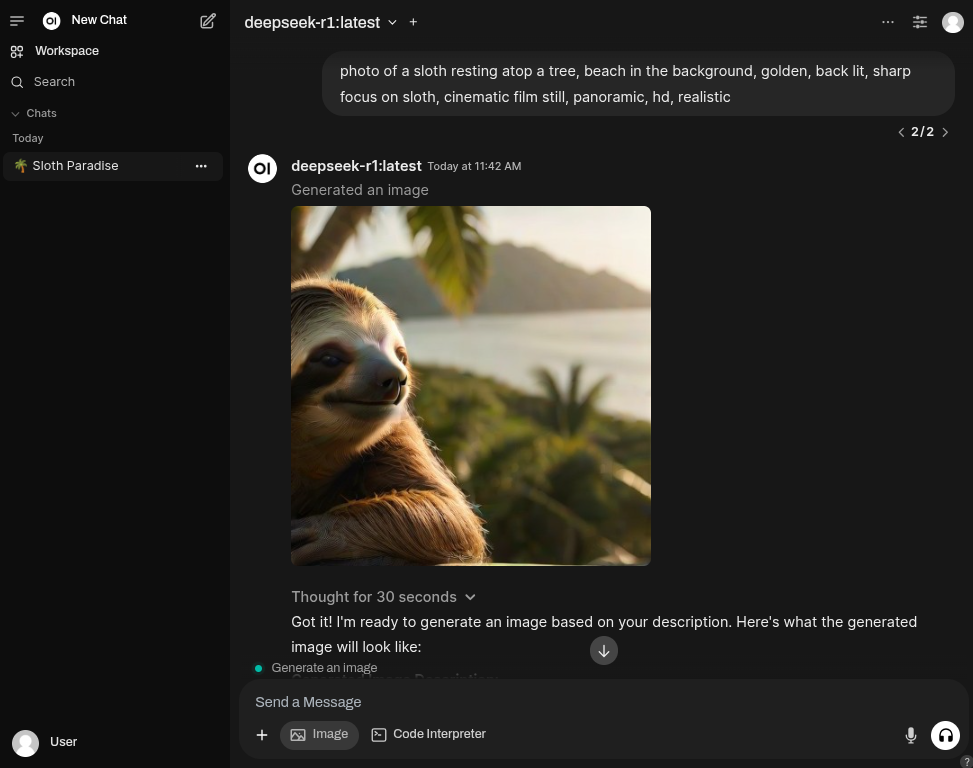Viewport: 973px width, 768px height.
Task: View the previous response version with the left arrow
Action: (x=901, y=132)
